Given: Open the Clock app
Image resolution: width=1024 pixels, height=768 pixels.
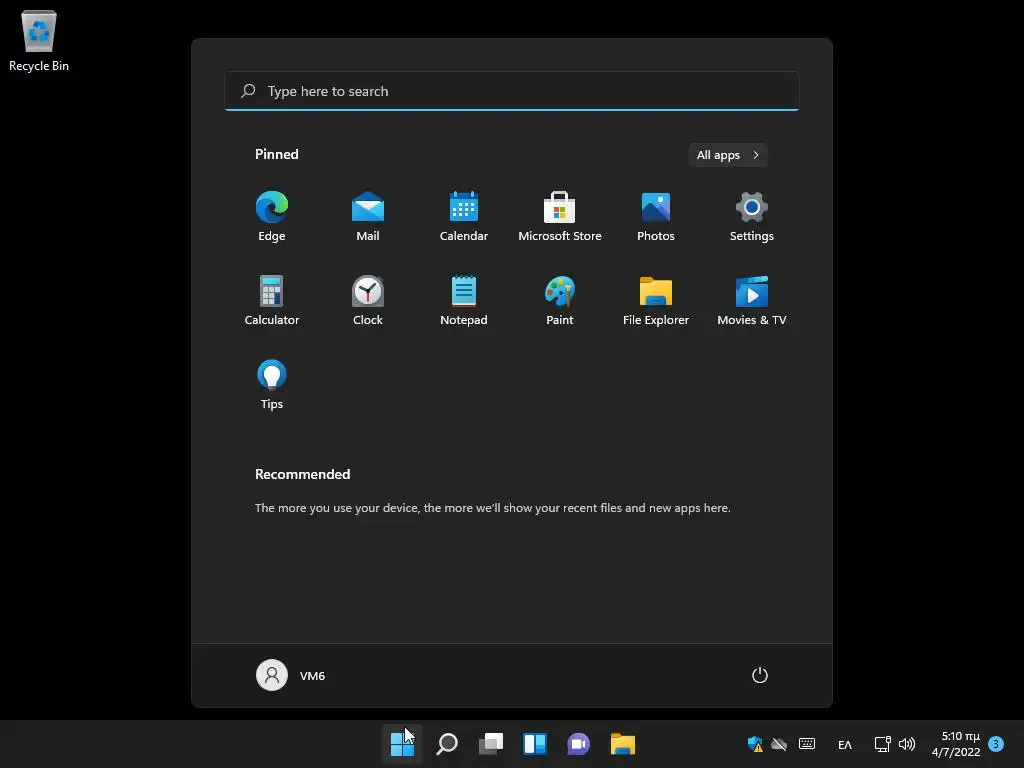Looking at the screenshot, I should pos(368,300).
